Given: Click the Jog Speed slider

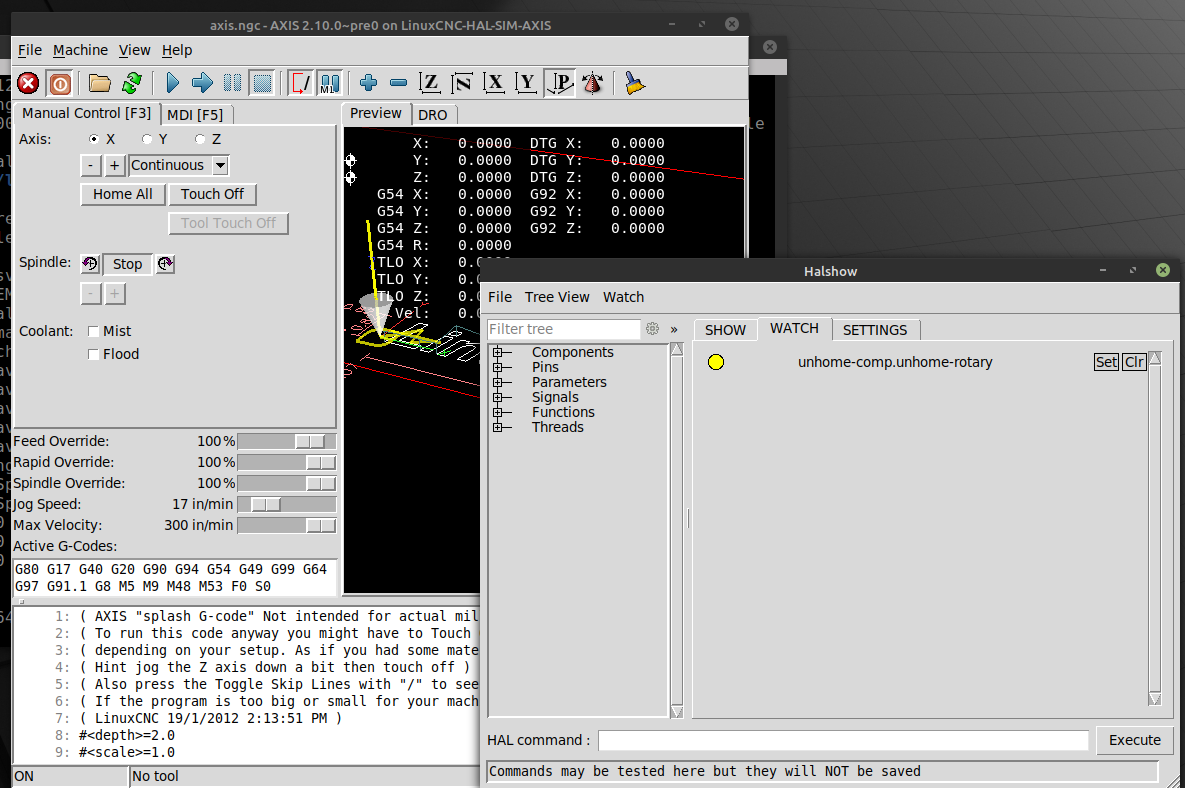Looking at the screenshot, I should (286, 504).
